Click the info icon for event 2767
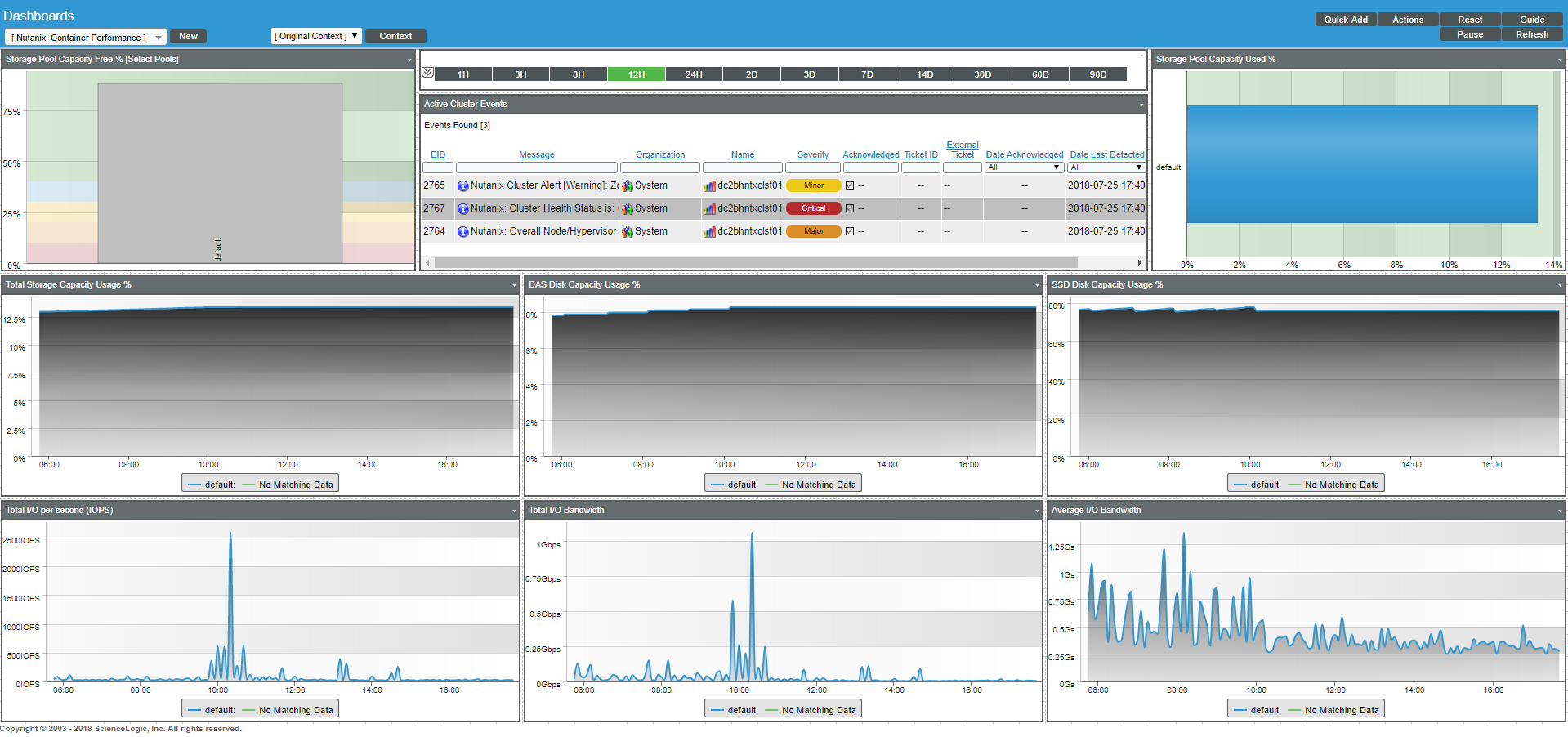This screenshot has height=737, width=1568. [x=462, y=209]
